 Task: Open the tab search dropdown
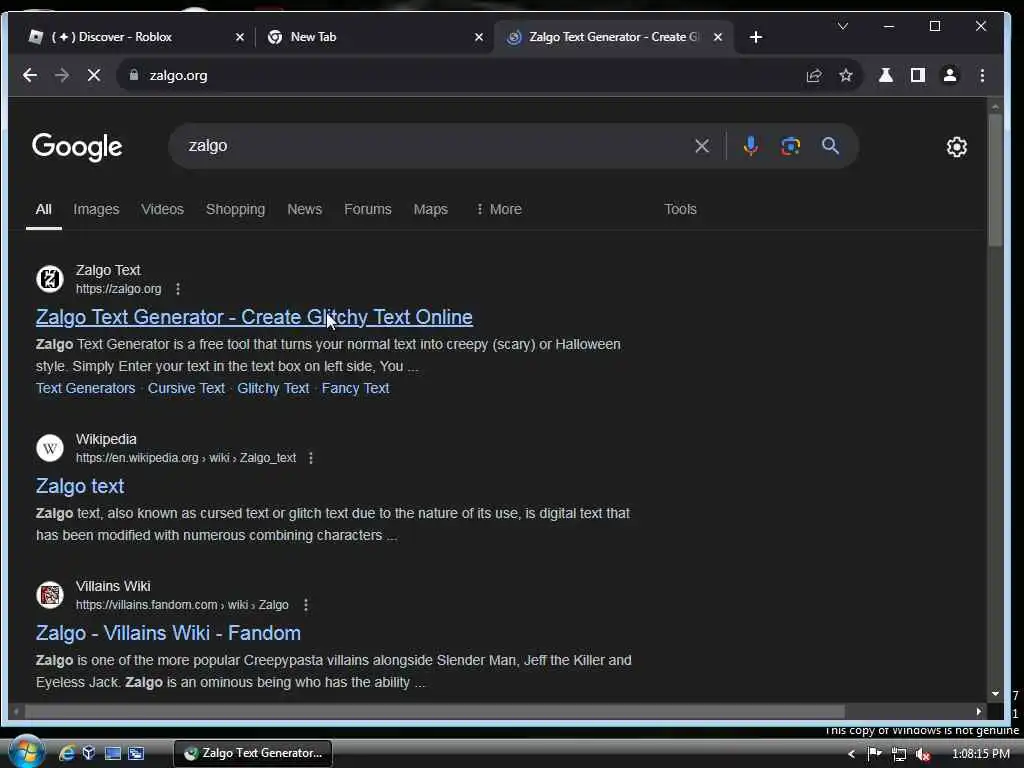click(842, 26)
